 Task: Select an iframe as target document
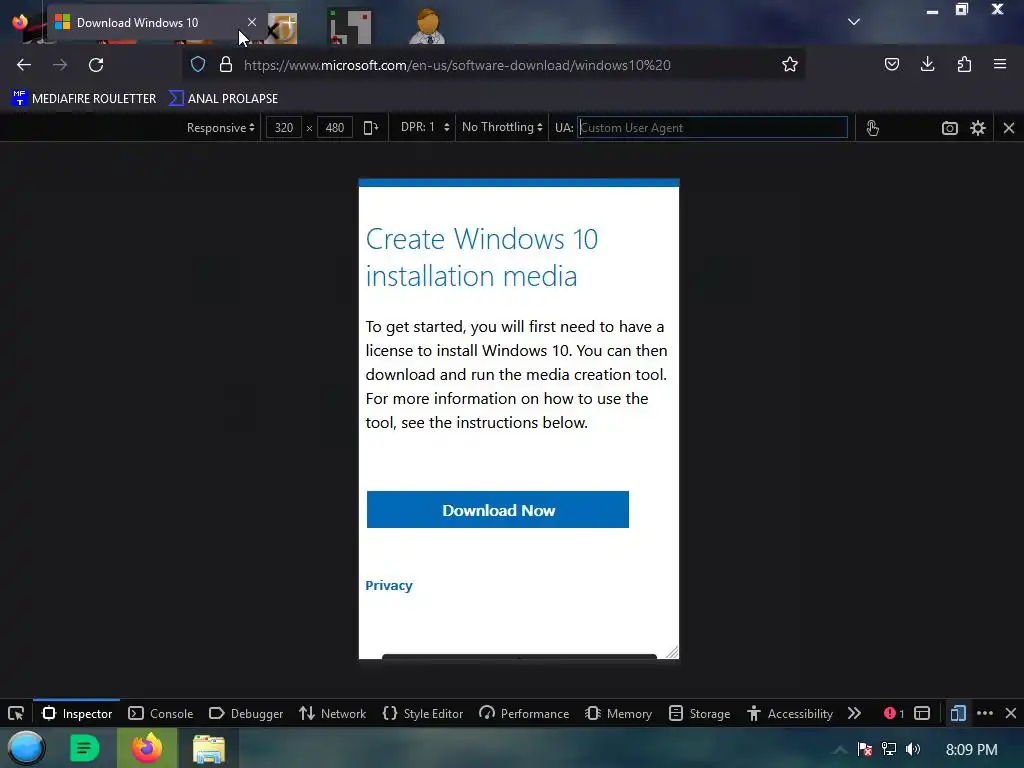922,713
